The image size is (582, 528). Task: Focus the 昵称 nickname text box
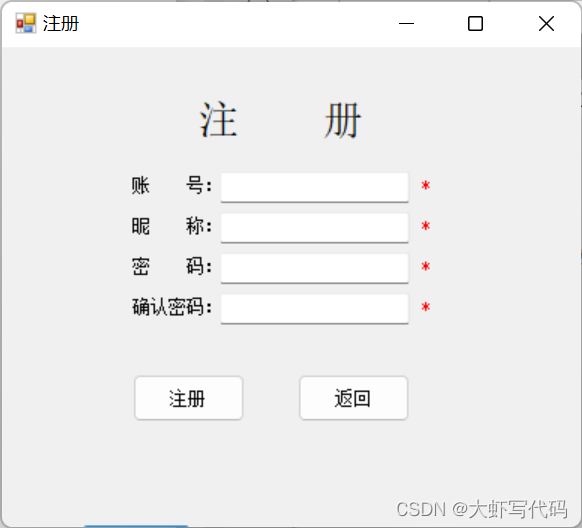pos(314,228)
